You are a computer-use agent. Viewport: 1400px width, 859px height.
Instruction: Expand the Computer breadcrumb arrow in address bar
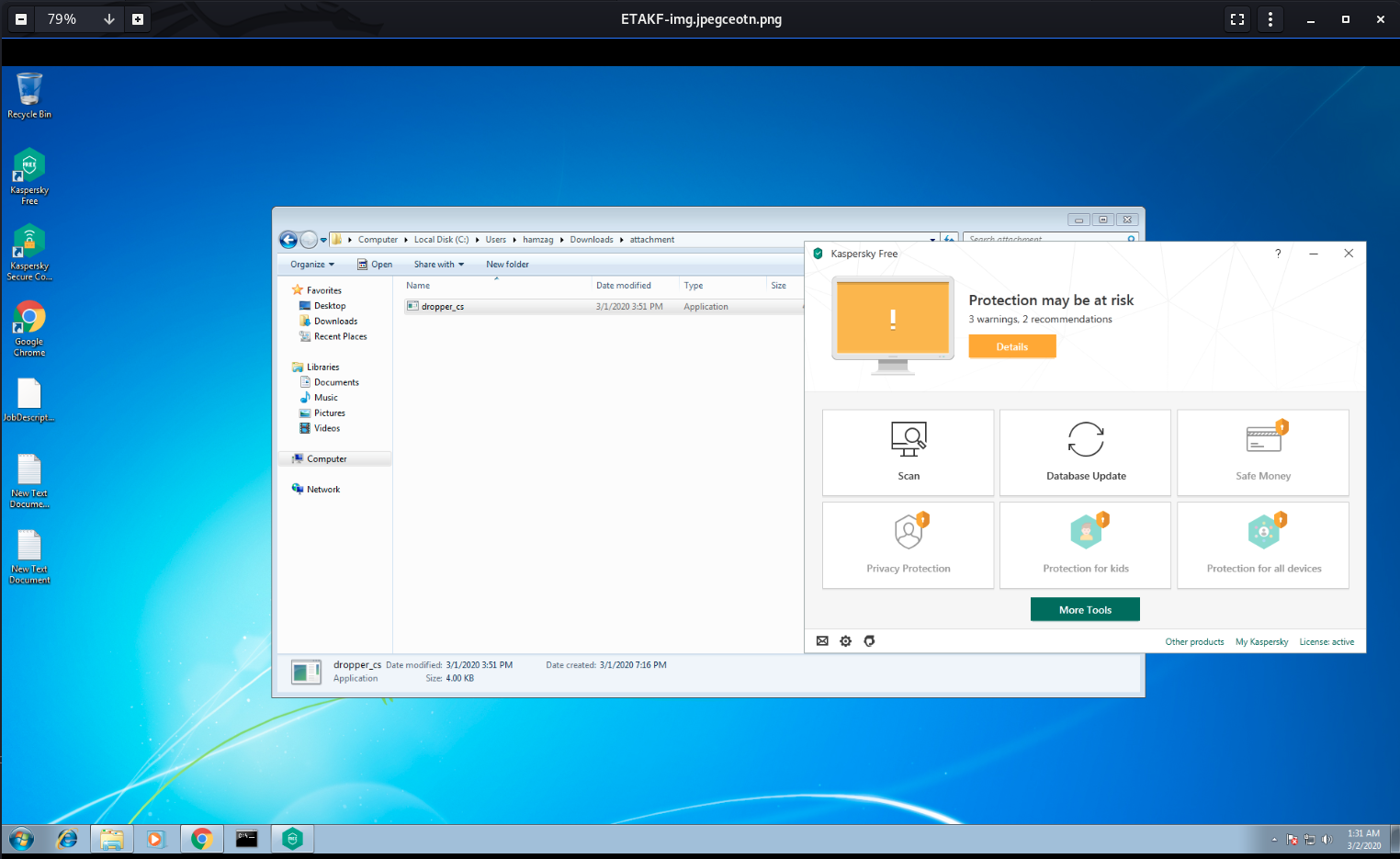pyautogui.click(x=406, y=240)
